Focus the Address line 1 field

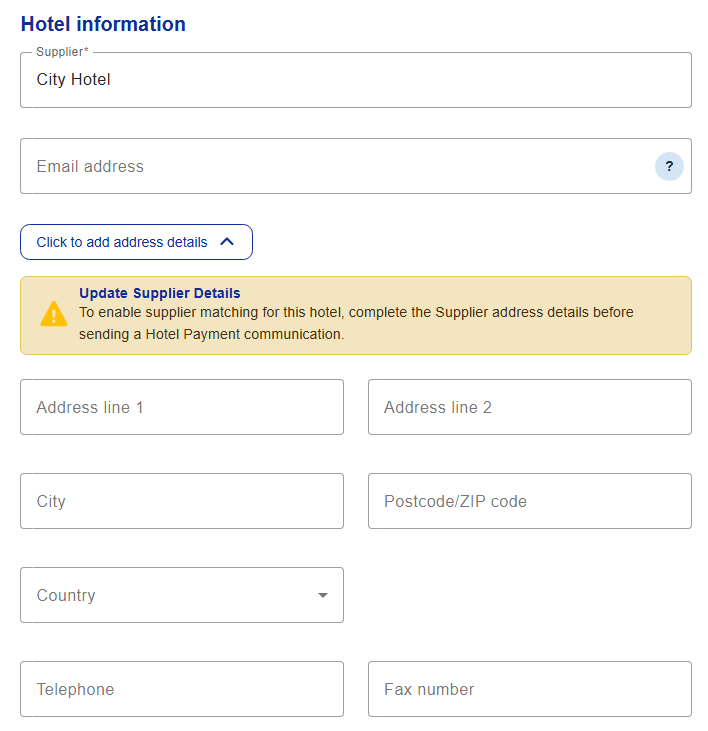click(x=182, y=407)
